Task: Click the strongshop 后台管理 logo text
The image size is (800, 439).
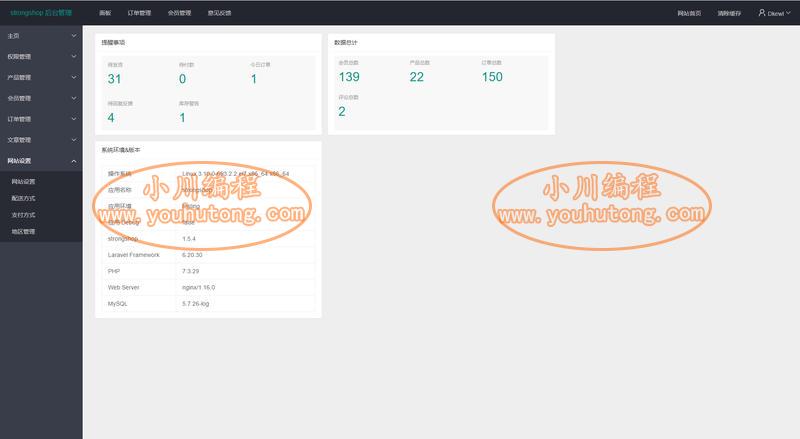Action: [41, 12]
